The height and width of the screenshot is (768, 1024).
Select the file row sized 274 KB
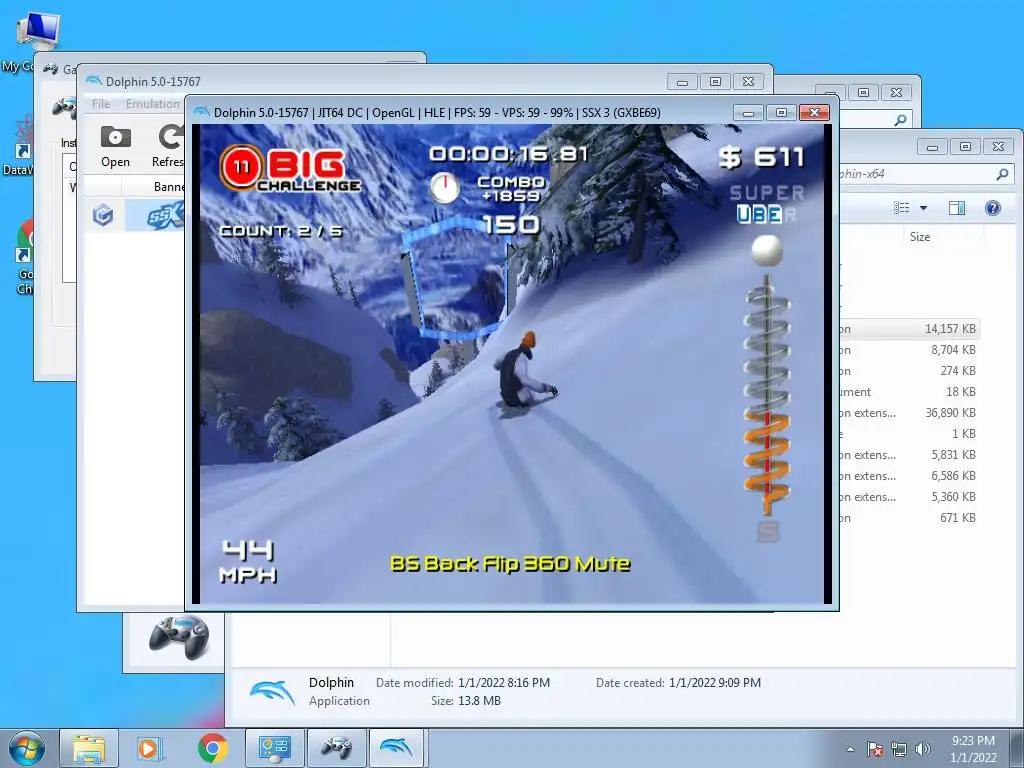[x=909, y=370]
